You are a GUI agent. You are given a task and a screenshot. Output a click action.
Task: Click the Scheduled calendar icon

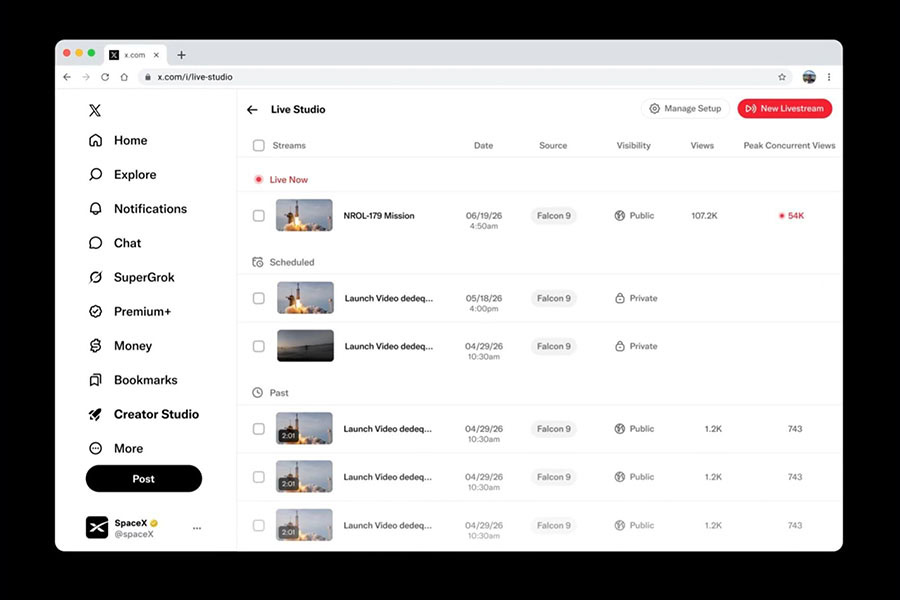pos(258,262)
